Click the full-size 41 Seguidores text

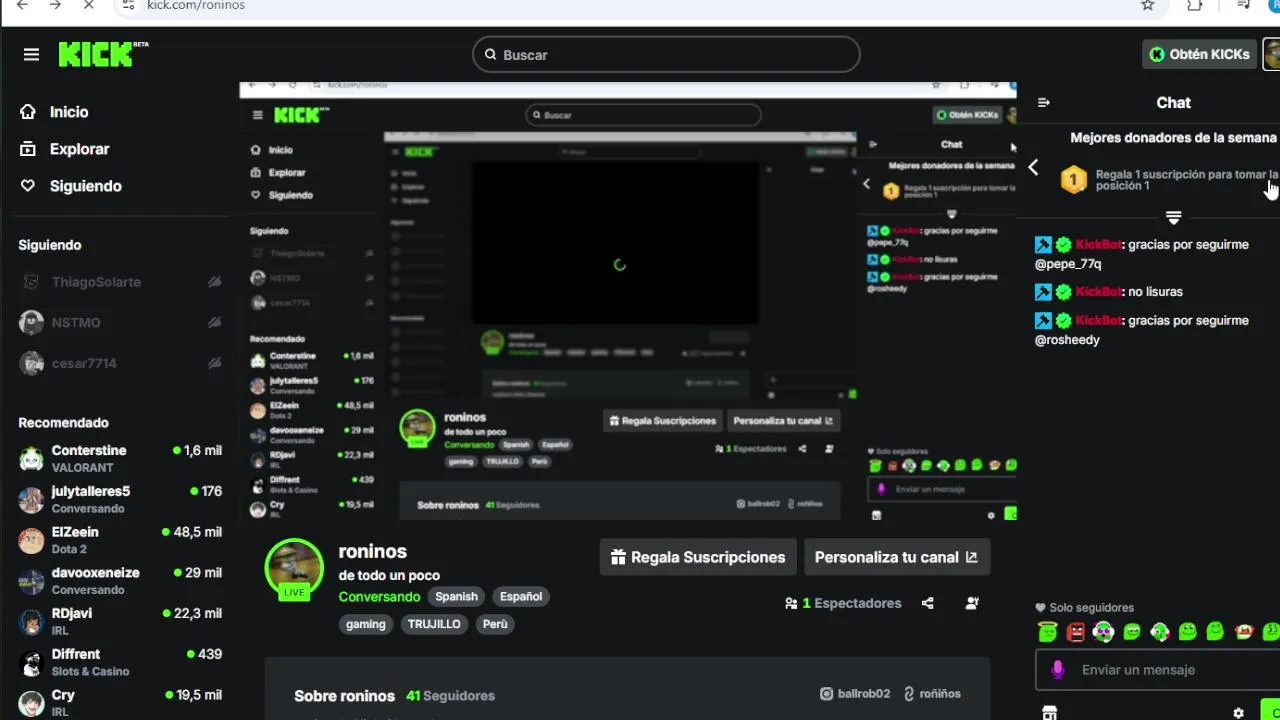click(x=450, y=695)
